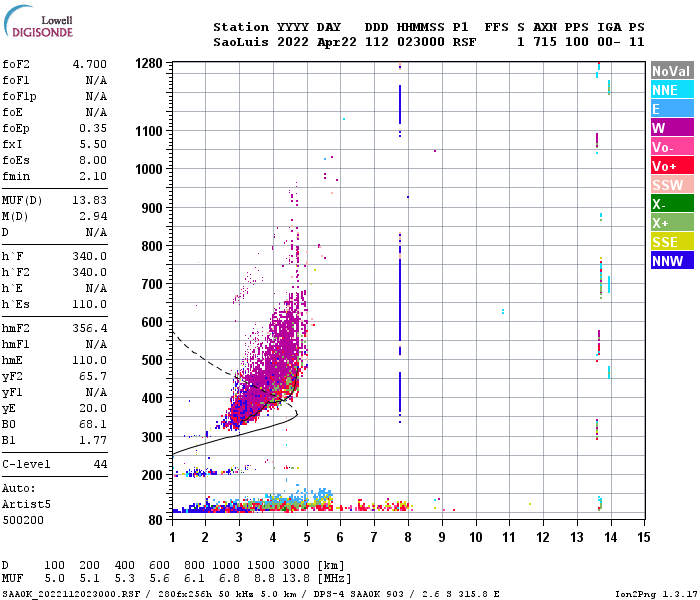Select the NNW blue legend swatch
Viewport: 700px width, 600px height.
[x=672, y=260]
